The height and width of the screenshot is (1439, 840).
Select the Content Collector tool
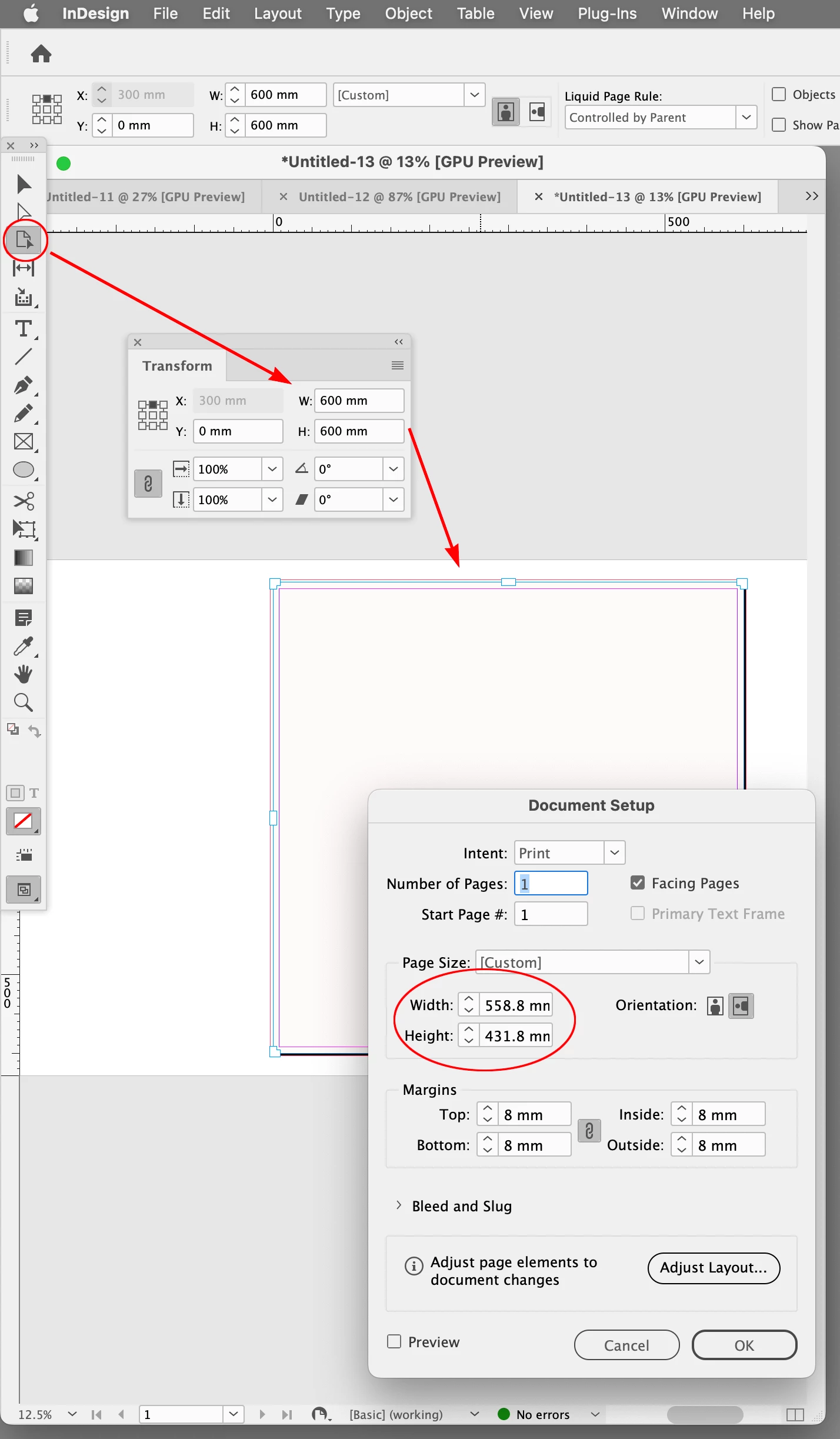click(24, 297)
